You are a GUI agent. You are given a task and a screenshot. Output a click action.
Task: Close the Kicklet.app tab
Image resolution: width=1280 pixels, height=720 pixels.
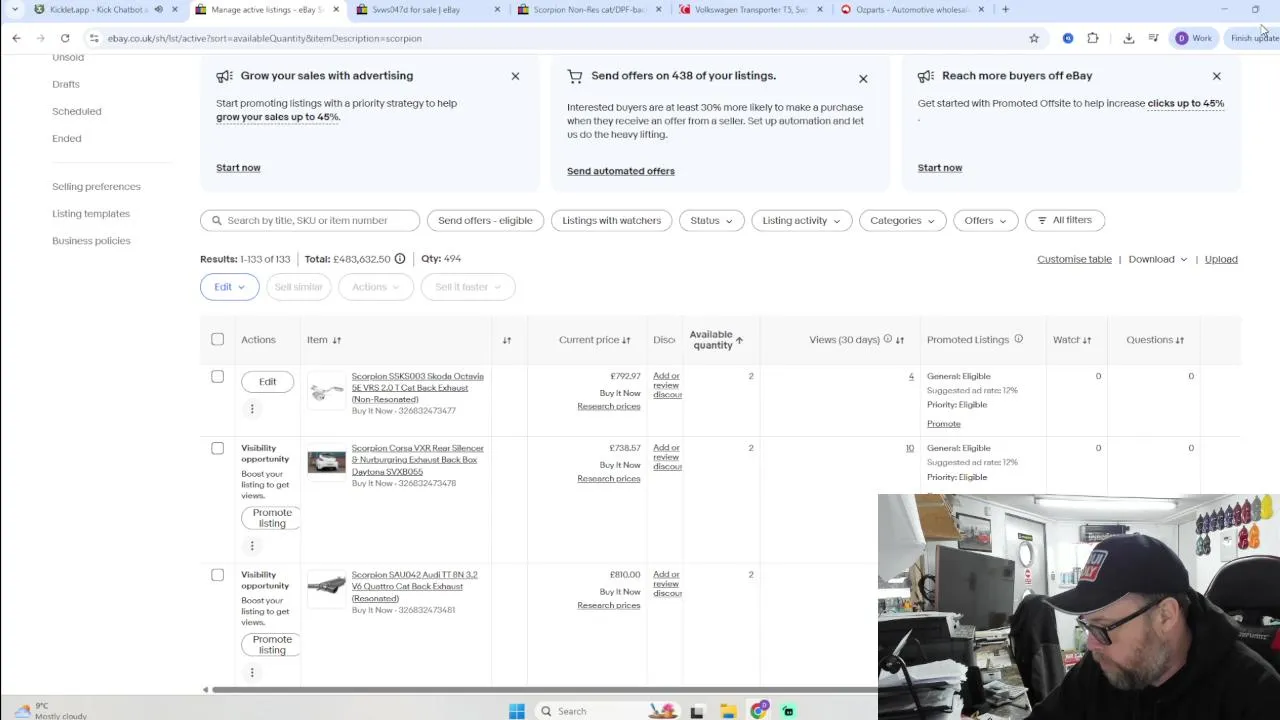click(175, 9)
